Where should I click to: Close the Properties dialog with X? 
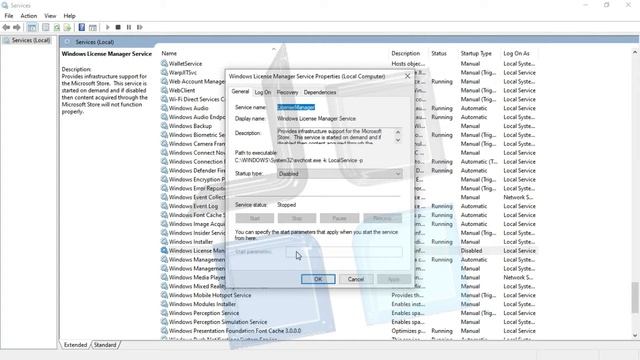tap(407, 76)
